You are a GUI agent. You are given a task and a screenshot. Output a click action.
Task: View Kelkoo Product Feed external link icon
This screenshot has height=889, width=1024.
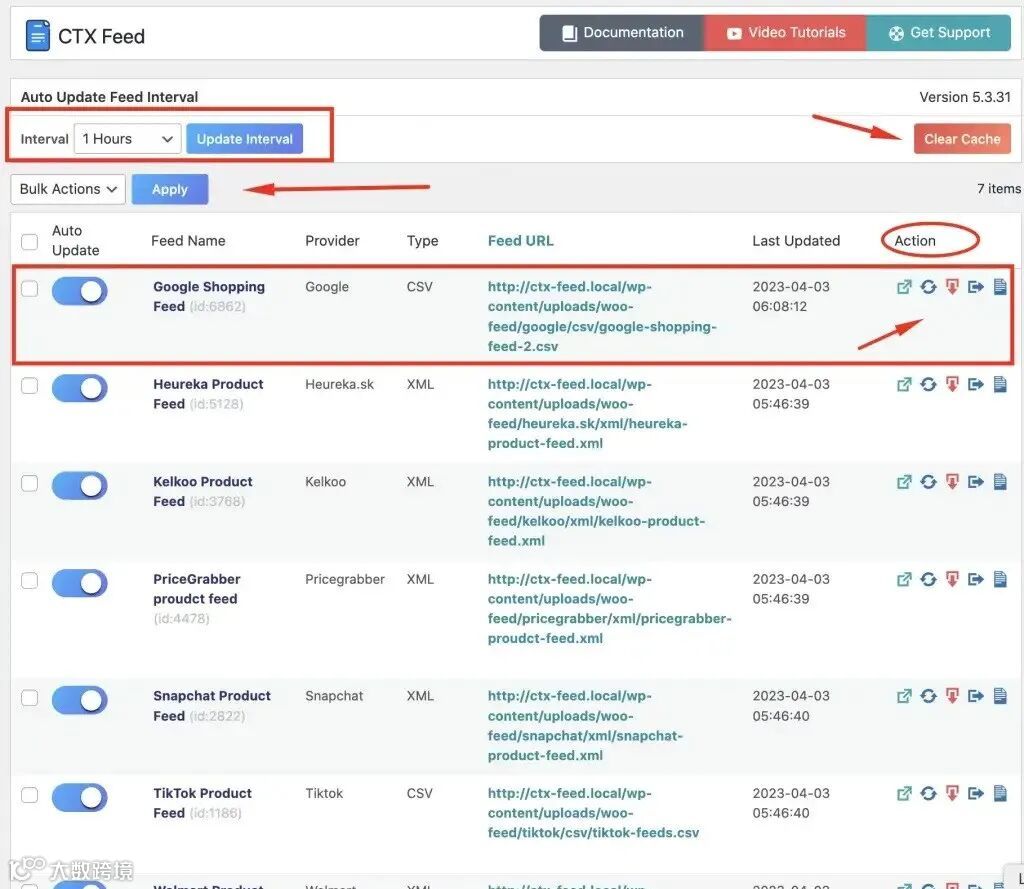(904, 481)
